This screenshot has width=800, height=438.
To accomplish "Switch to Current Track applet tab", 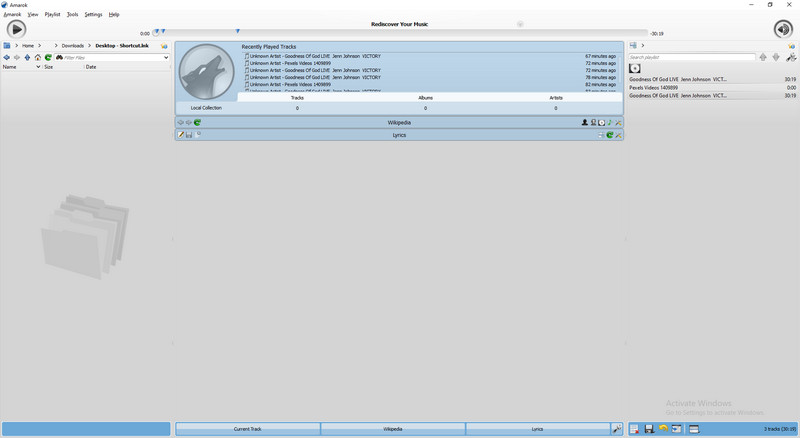I will coord(247,429).
